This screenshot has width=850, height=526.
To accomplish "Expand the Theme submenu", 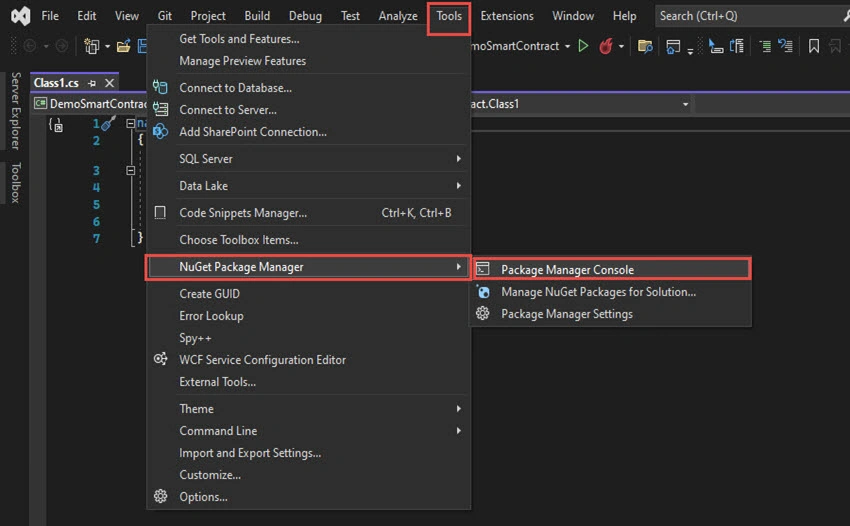I will (308, 409).
